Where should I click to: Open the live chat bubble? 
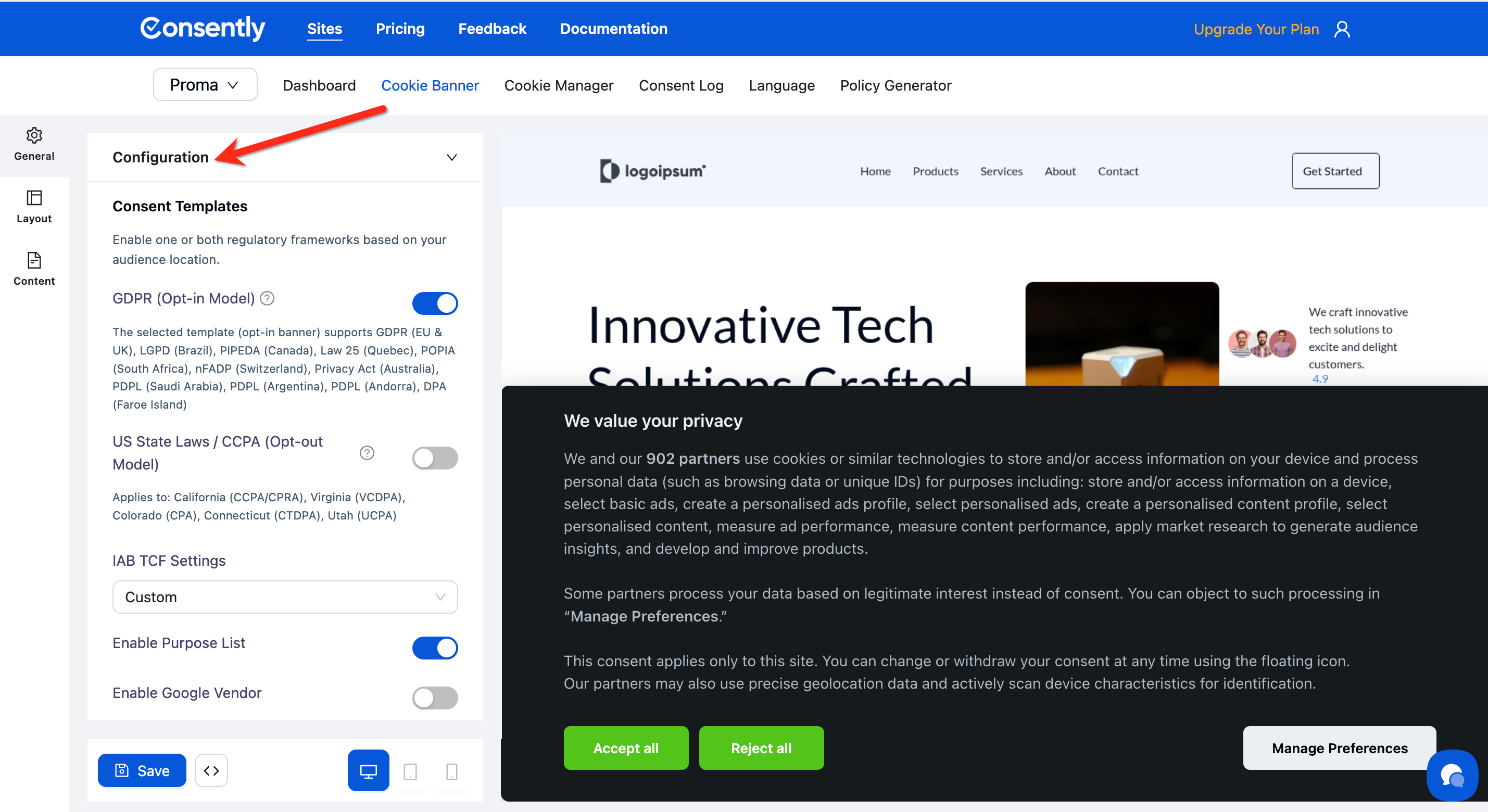1452,775
